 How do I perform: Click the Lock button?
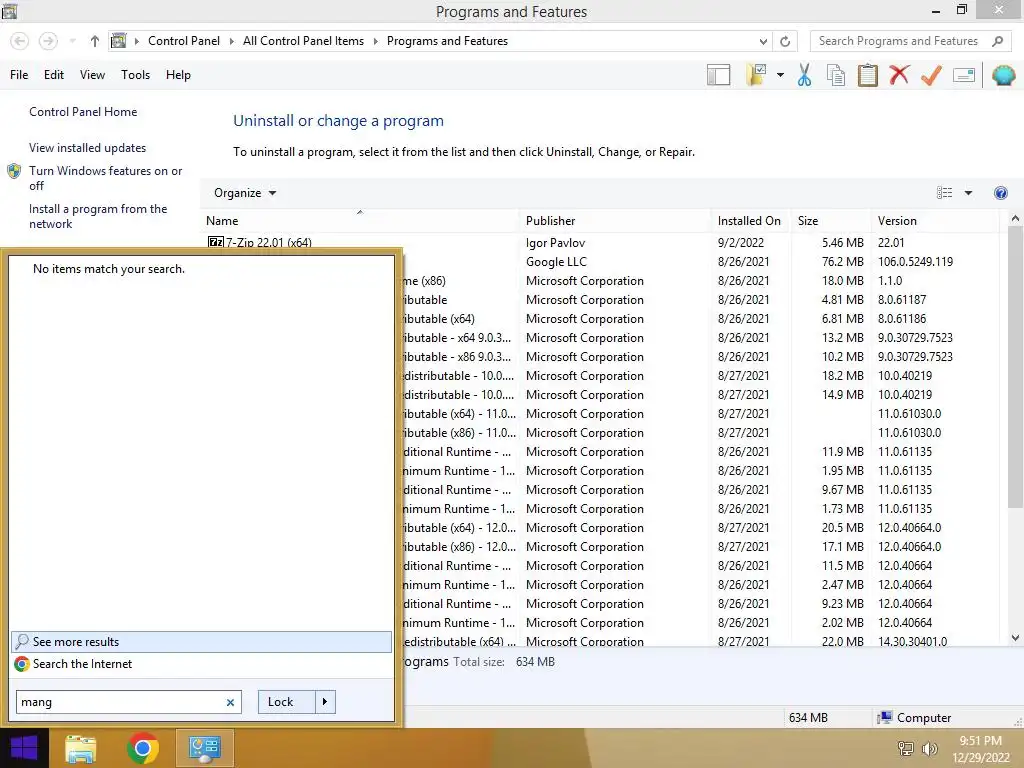coord(287,702)
